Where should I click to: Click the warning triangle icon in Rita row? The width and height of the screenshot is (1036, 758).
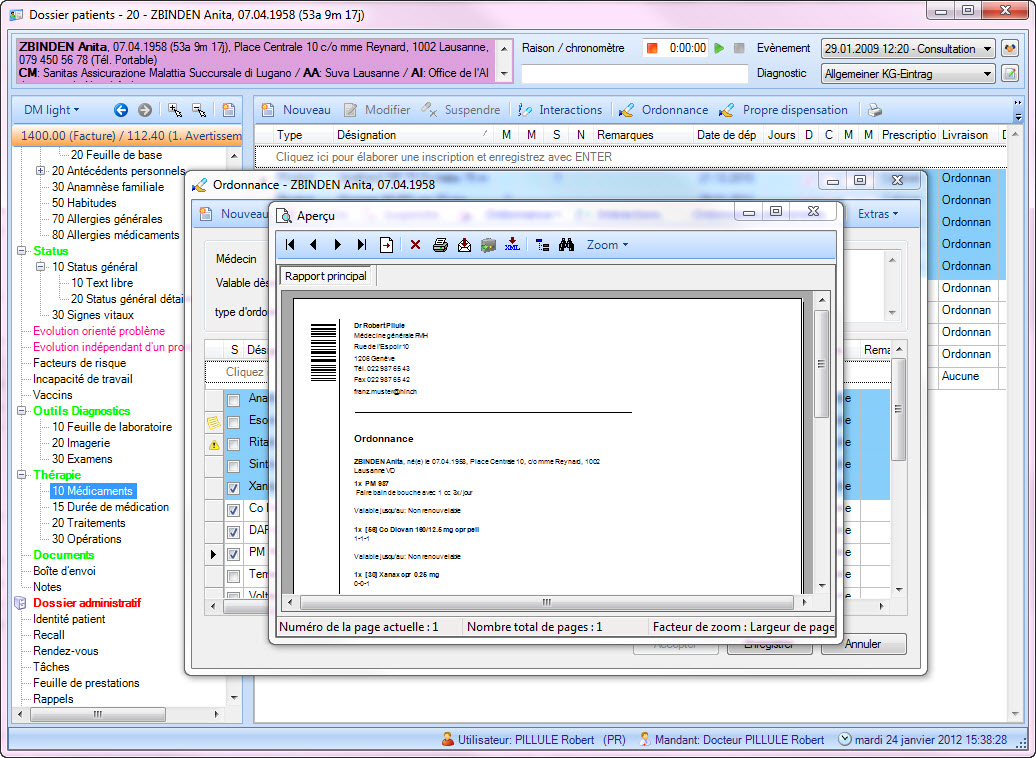(214, 445)
